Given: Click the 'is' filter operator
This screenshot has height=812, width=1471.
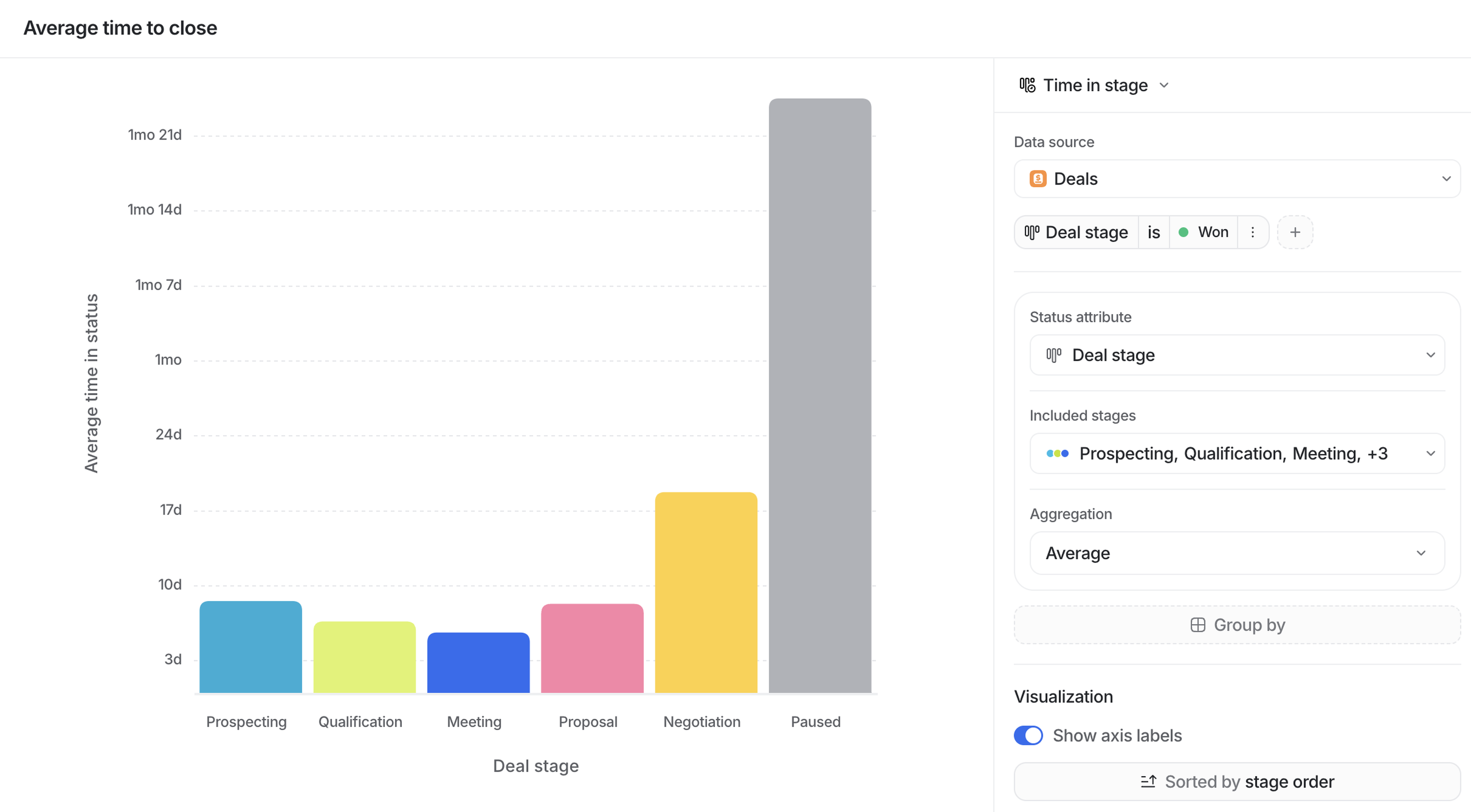Looking at the screenshot, I should point(1153,232).
